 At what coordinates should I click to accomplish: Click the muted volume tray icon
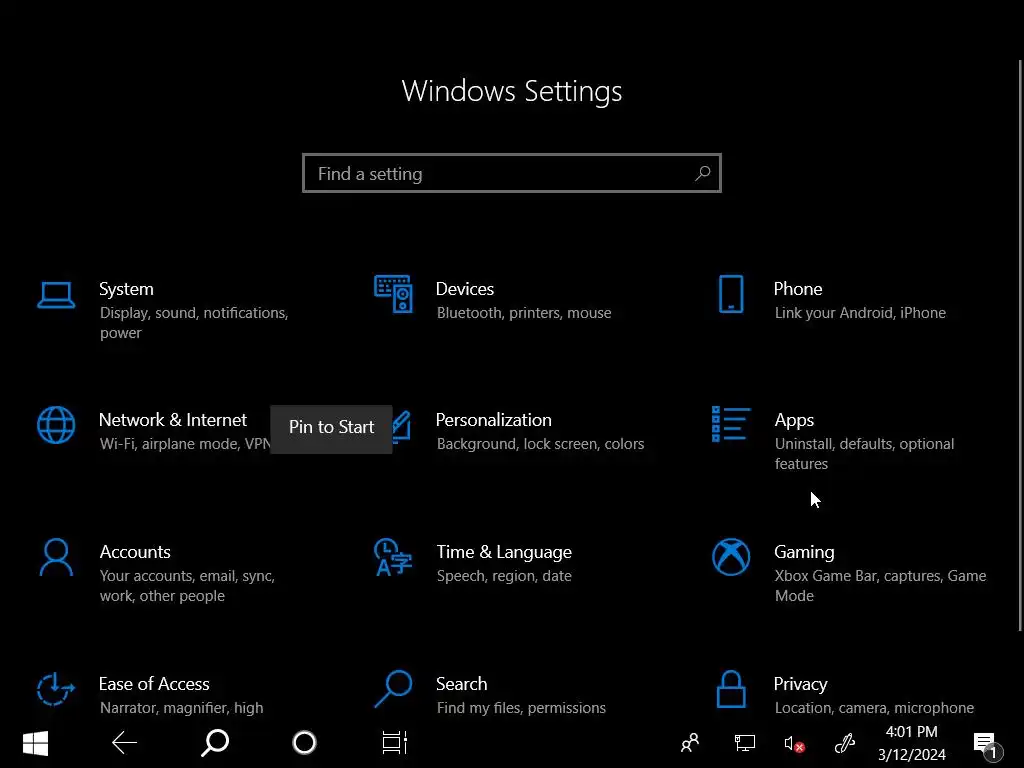794,744
